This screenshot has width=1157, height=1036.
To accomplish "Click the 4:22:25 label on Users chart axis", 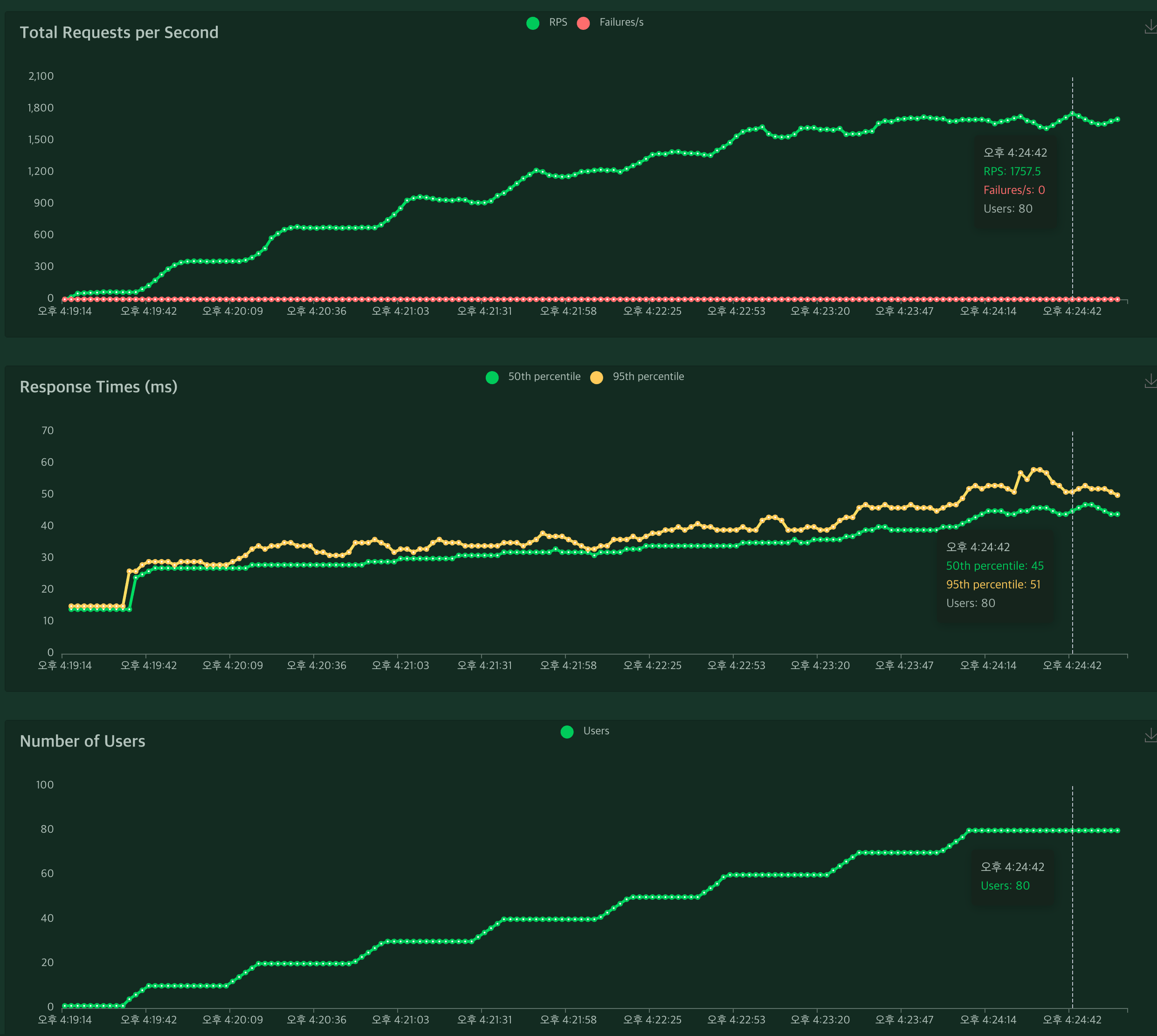I will click(x=652, y=1020).
